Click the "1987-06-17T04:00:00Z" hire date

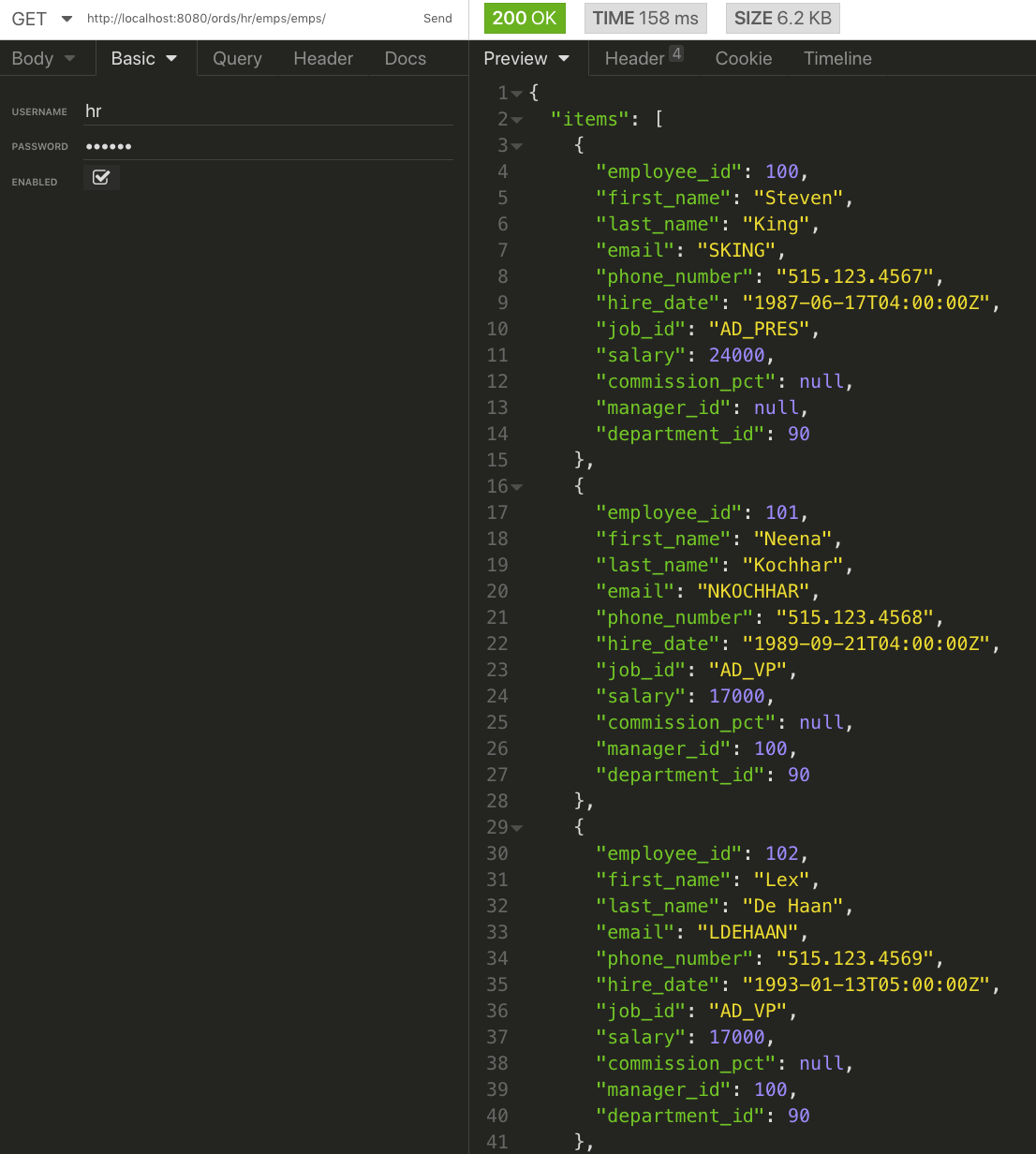tap(866, 303)
